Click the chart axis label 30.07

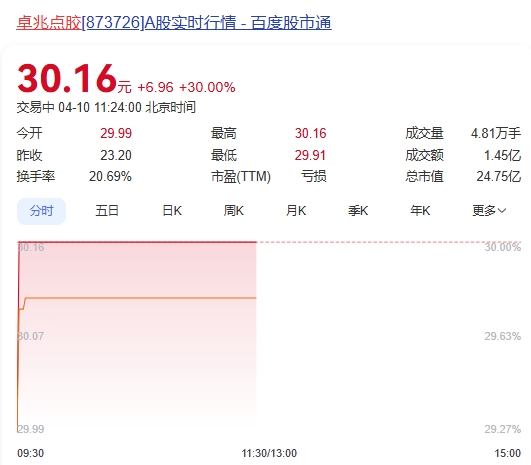[30, 336]
